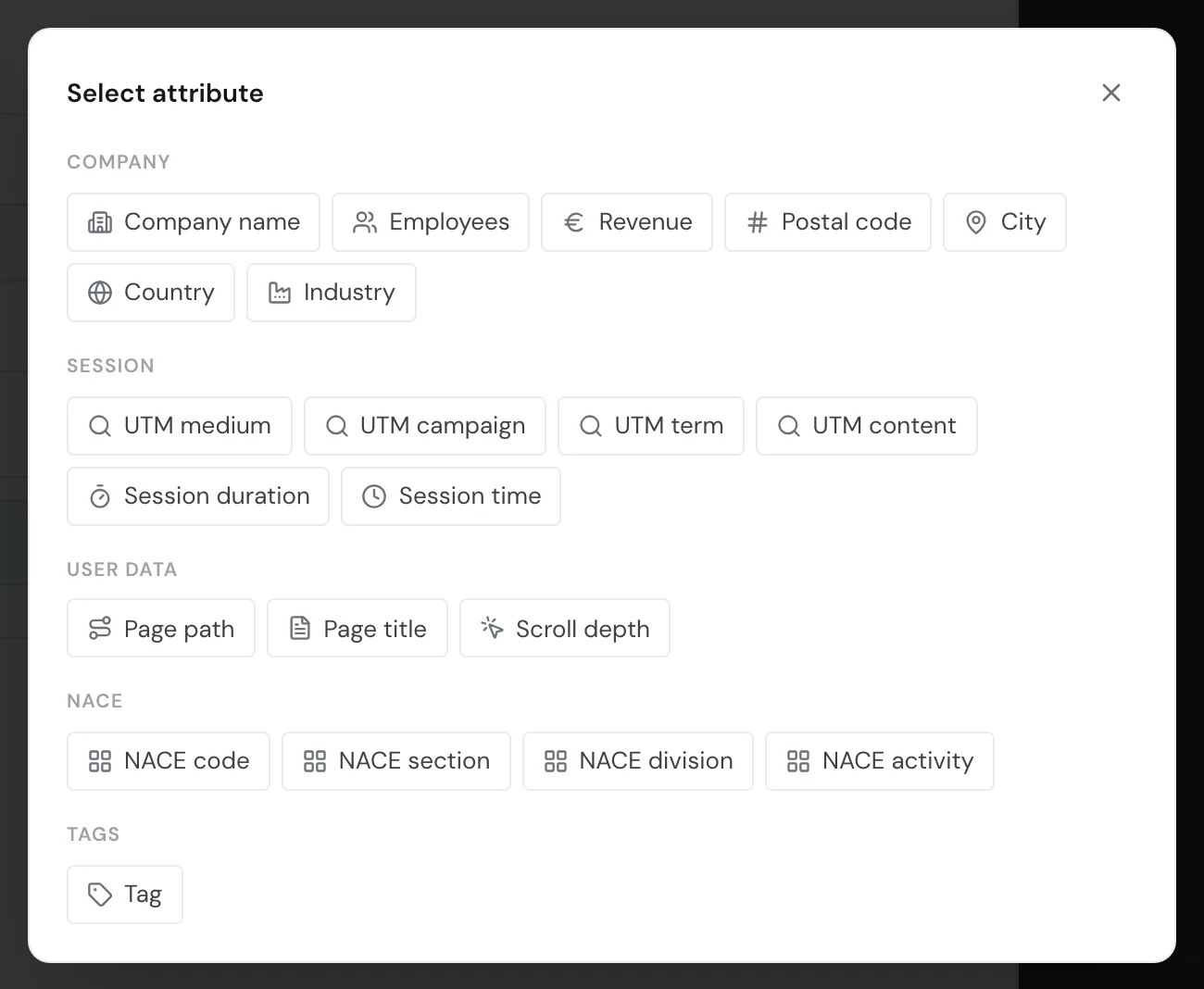Click the COMPANY section heading

pyautogui.click(x=119, y=162)
